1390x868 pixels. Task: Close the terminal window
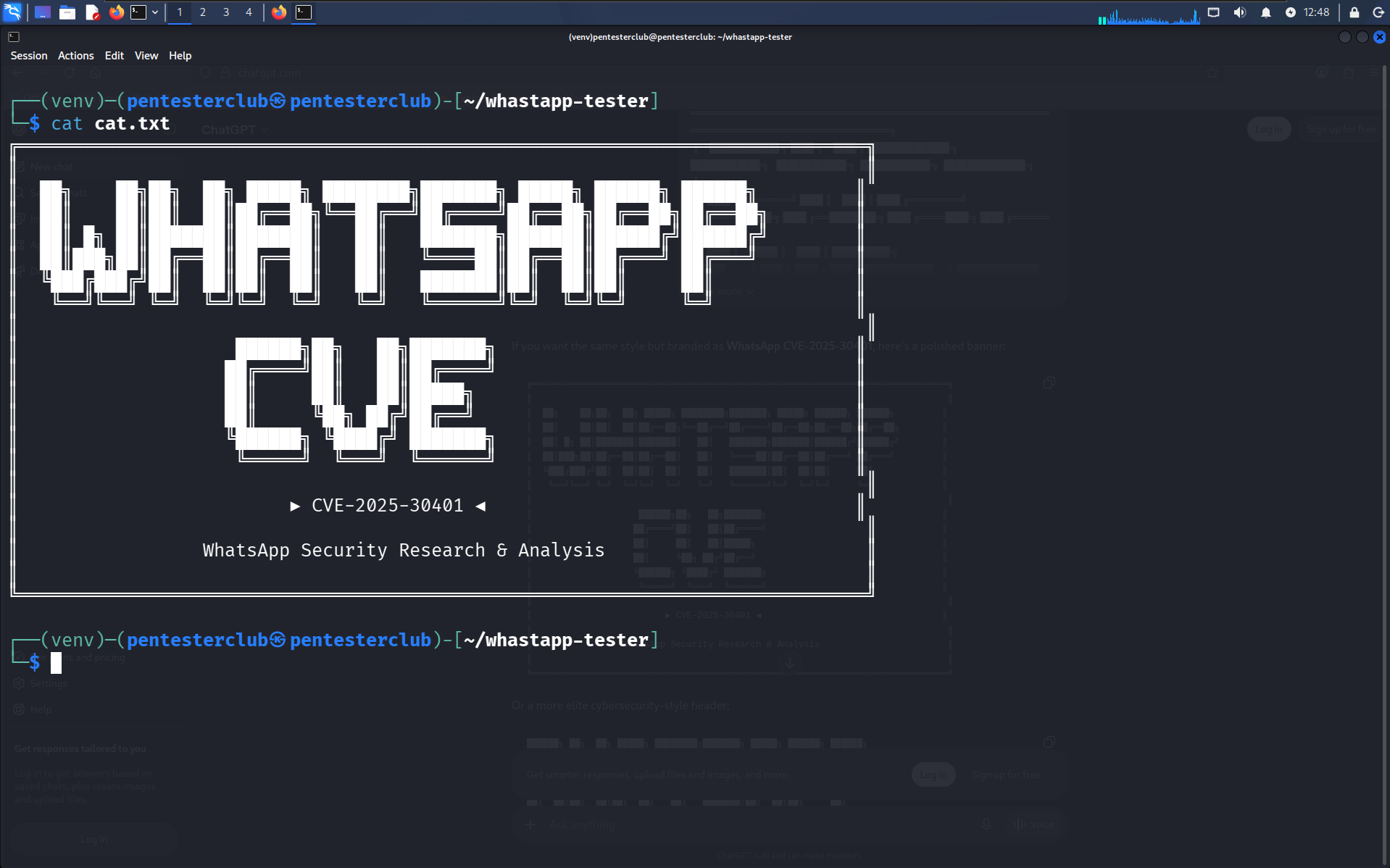point(1380,37)
